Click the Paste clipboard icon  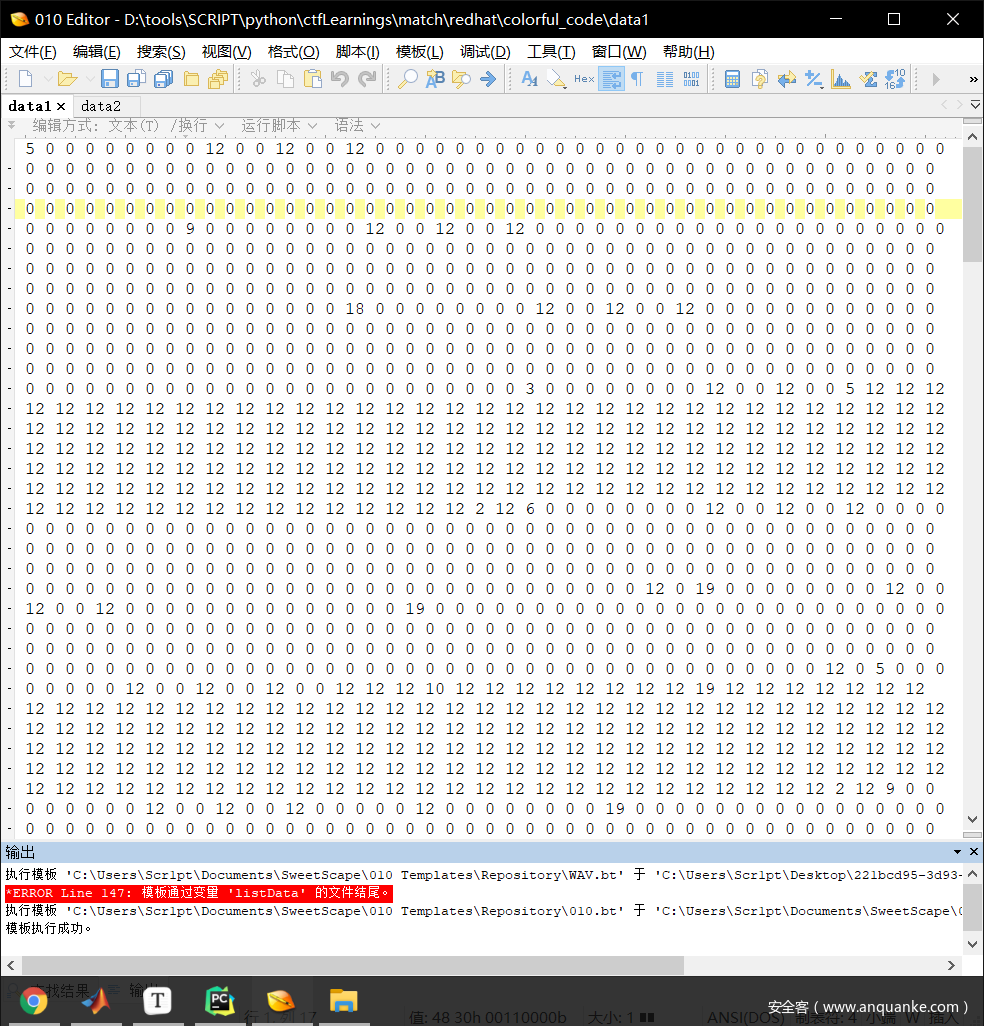point(313,79)
